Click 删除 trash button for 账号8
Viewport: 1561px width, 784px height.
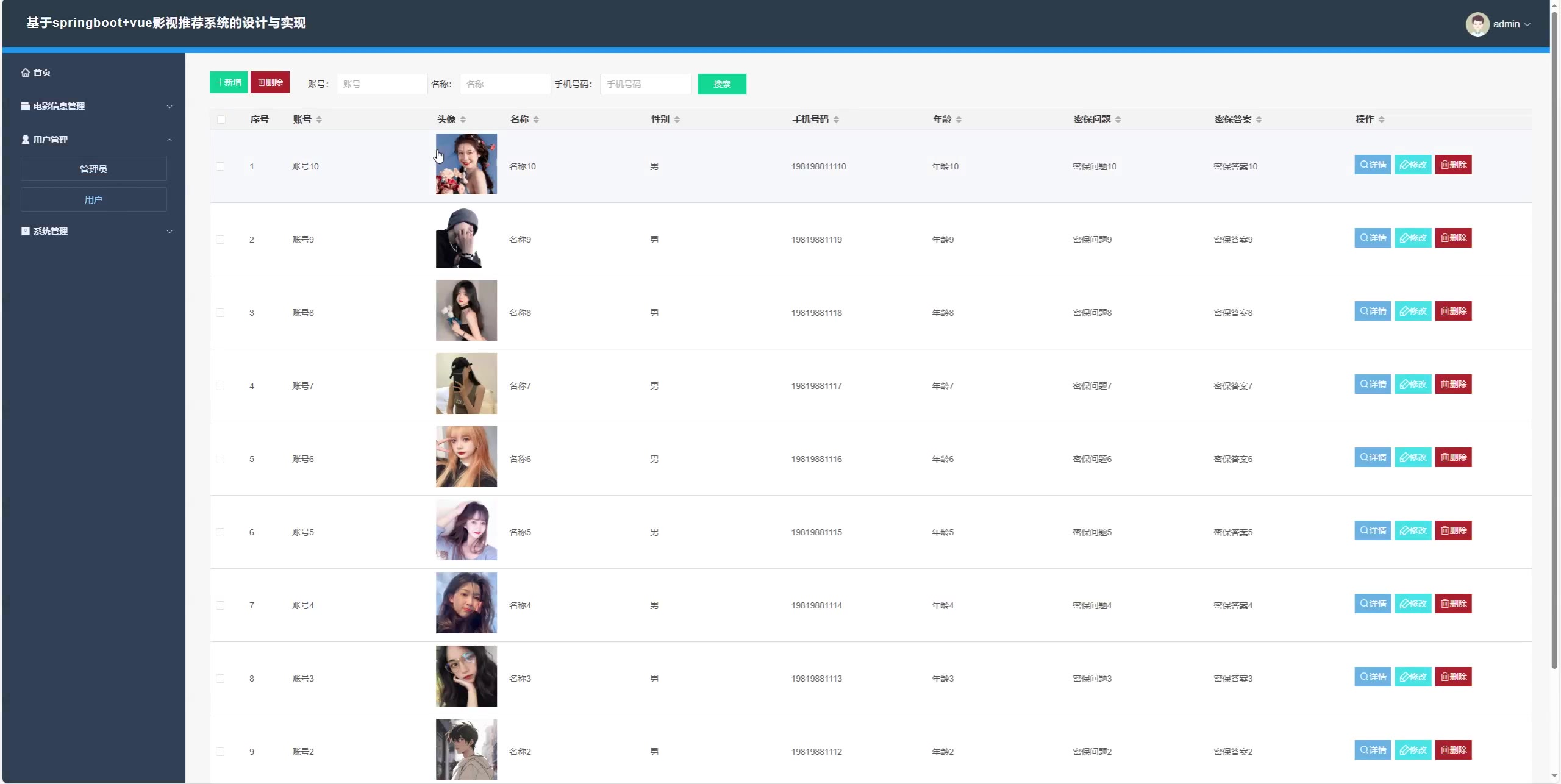(x=1452, y=311)
